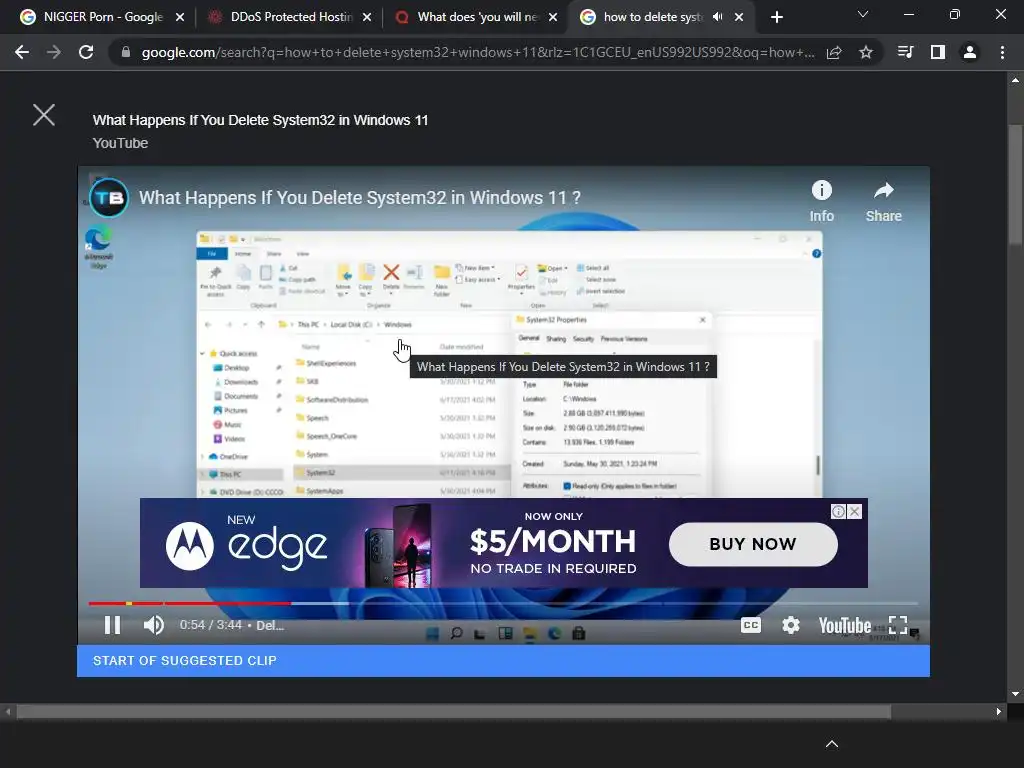Screen dimensions: 1024x768
Task: Close the 'how to delete syst' tab
Action: [739, 17]
